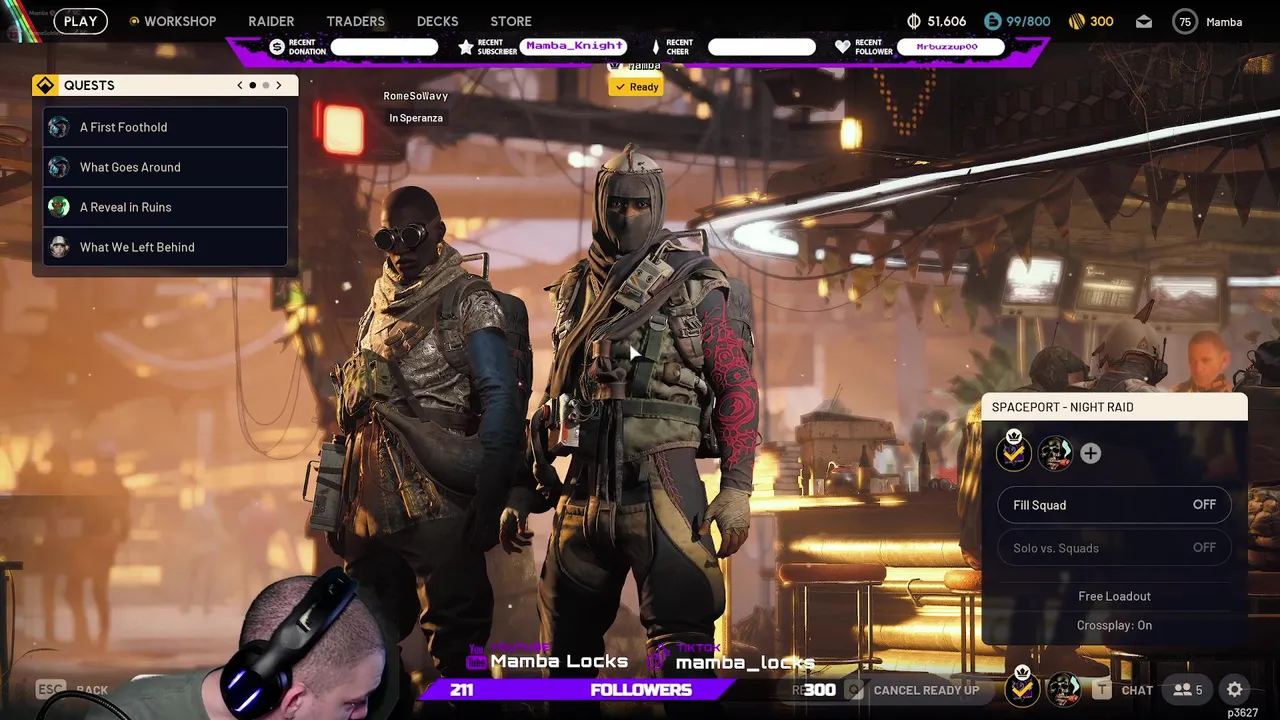Click the Mrbuzzup00 follower name field
The image size is (1280, 720).
pos(951,47)
